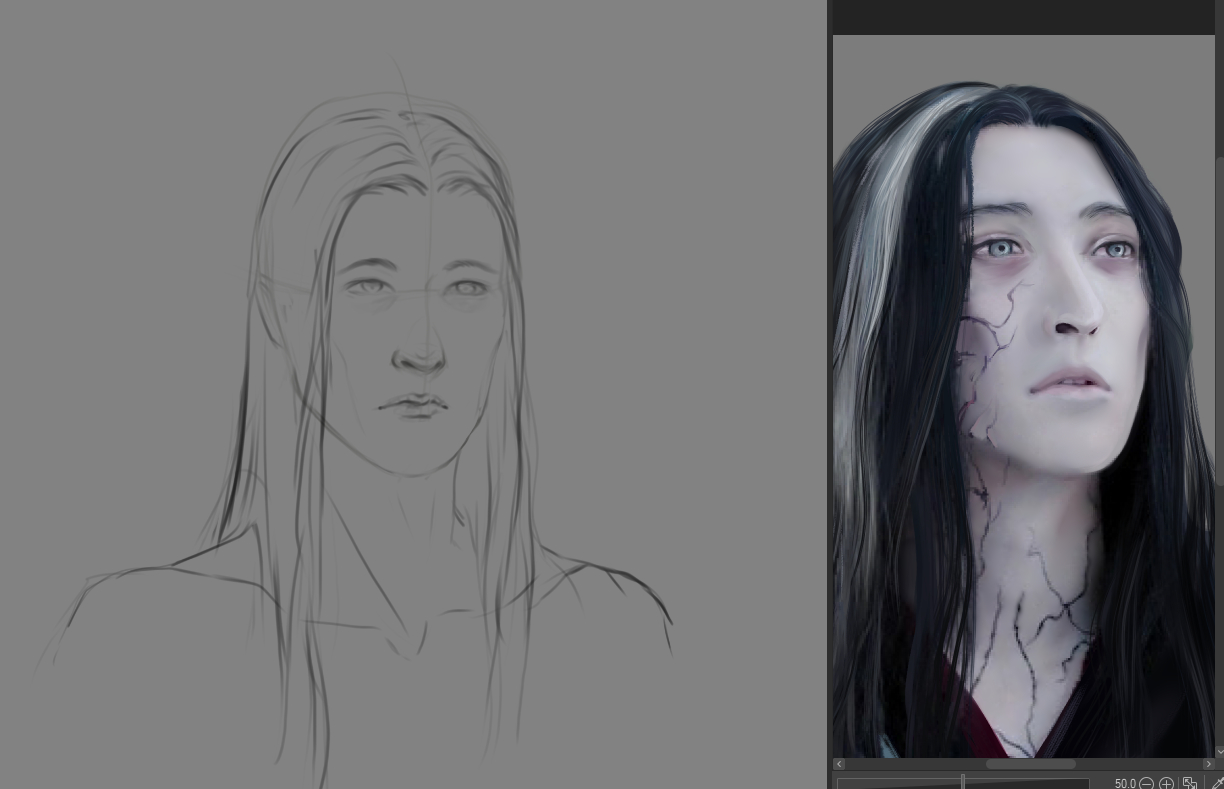
Task: Click the zoom slider handle
Action: pyautogui.click(x=963, y=782)
